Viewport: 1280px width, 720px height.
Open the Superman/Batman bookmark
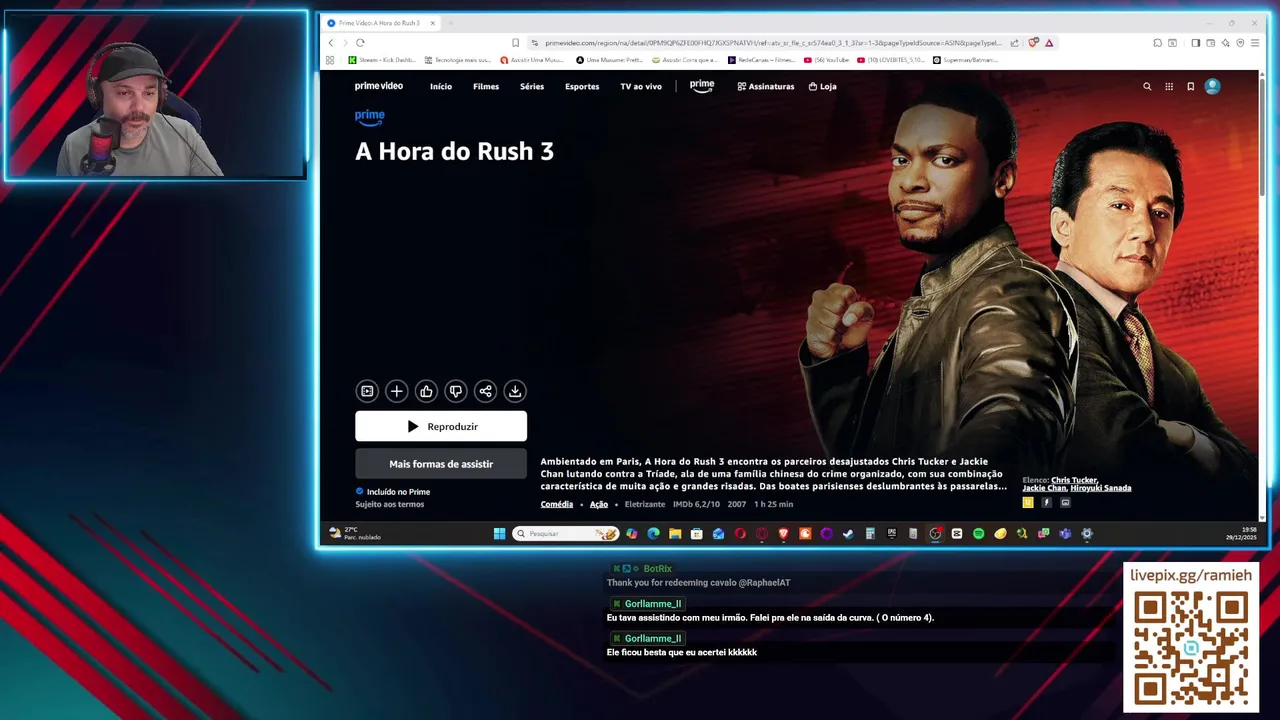click(x=966, y=60)
